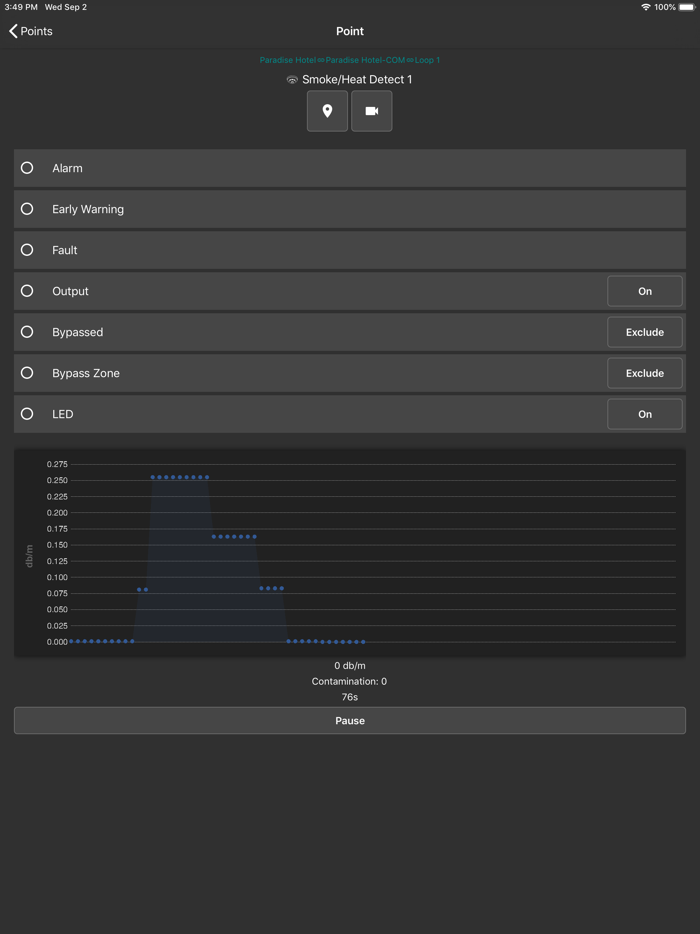Click the Wi-Fi status icon
This screenshot has width=700, height=934.
pyautogui.click(x=646, y=7)
